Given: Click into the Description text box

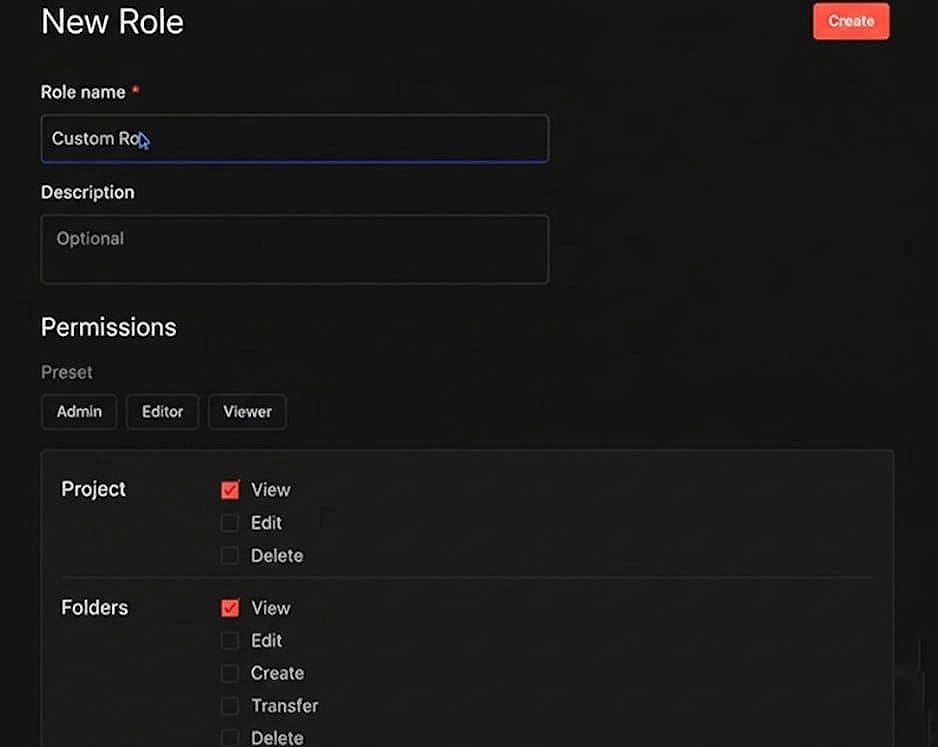Looking at the screenshot, I should (x=294, y=249).
